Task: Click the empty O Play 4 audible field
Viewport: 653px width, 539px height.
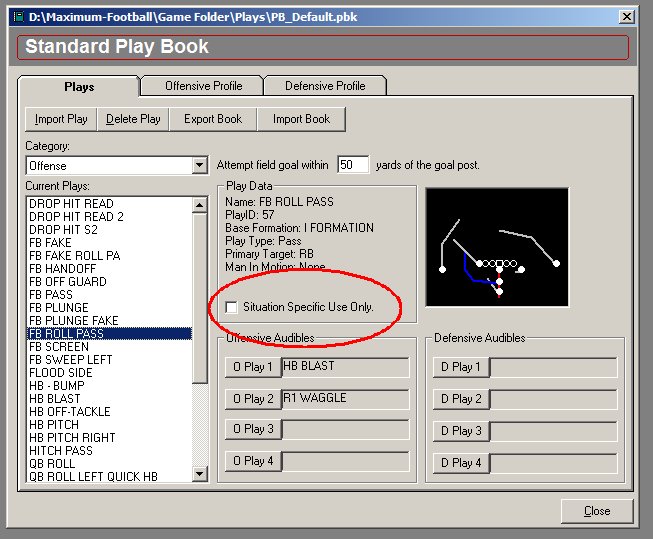Action: (x=346, y=461)
